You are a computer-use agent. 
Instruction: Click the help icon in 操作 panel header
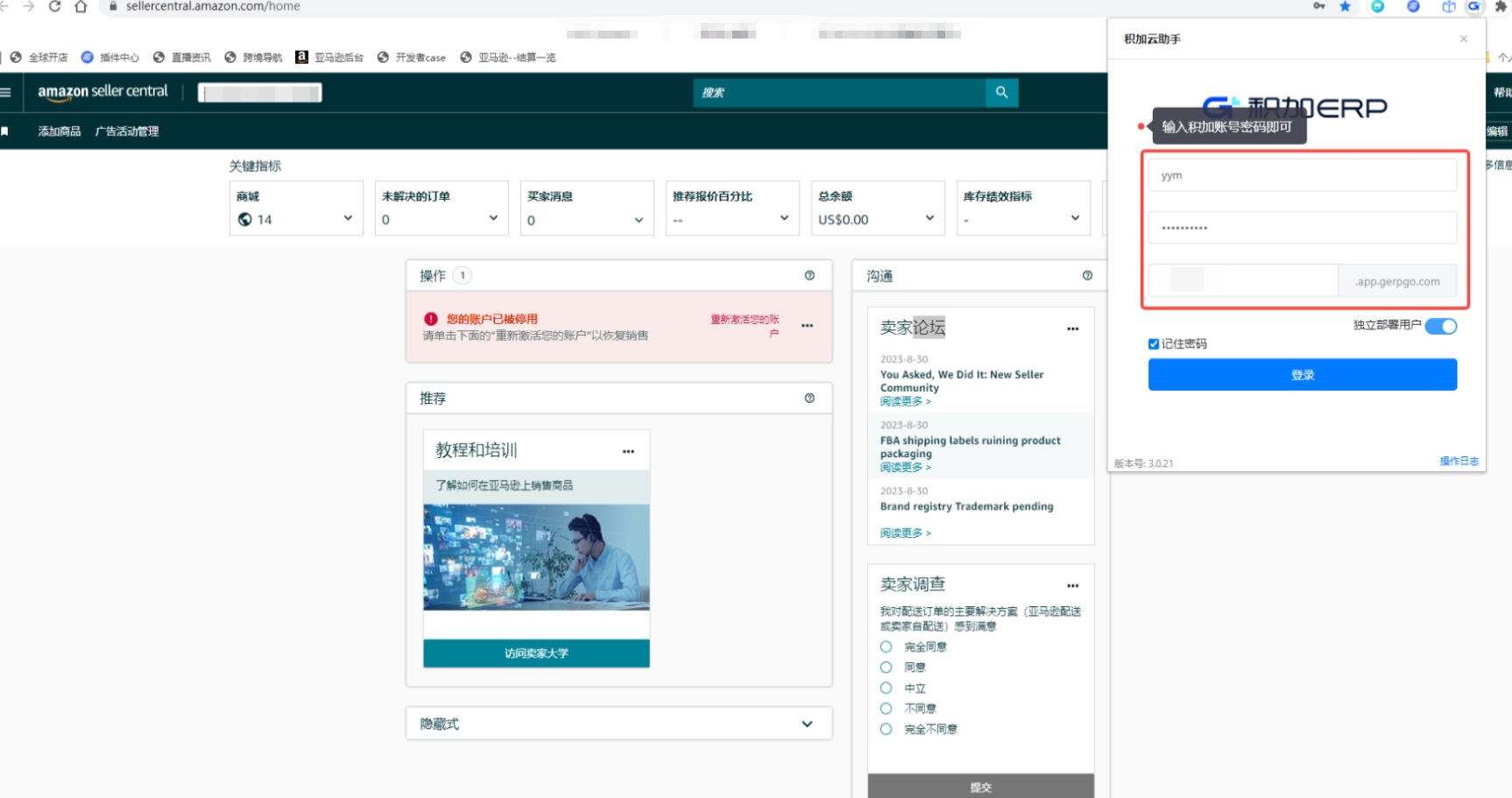(809, 275)
